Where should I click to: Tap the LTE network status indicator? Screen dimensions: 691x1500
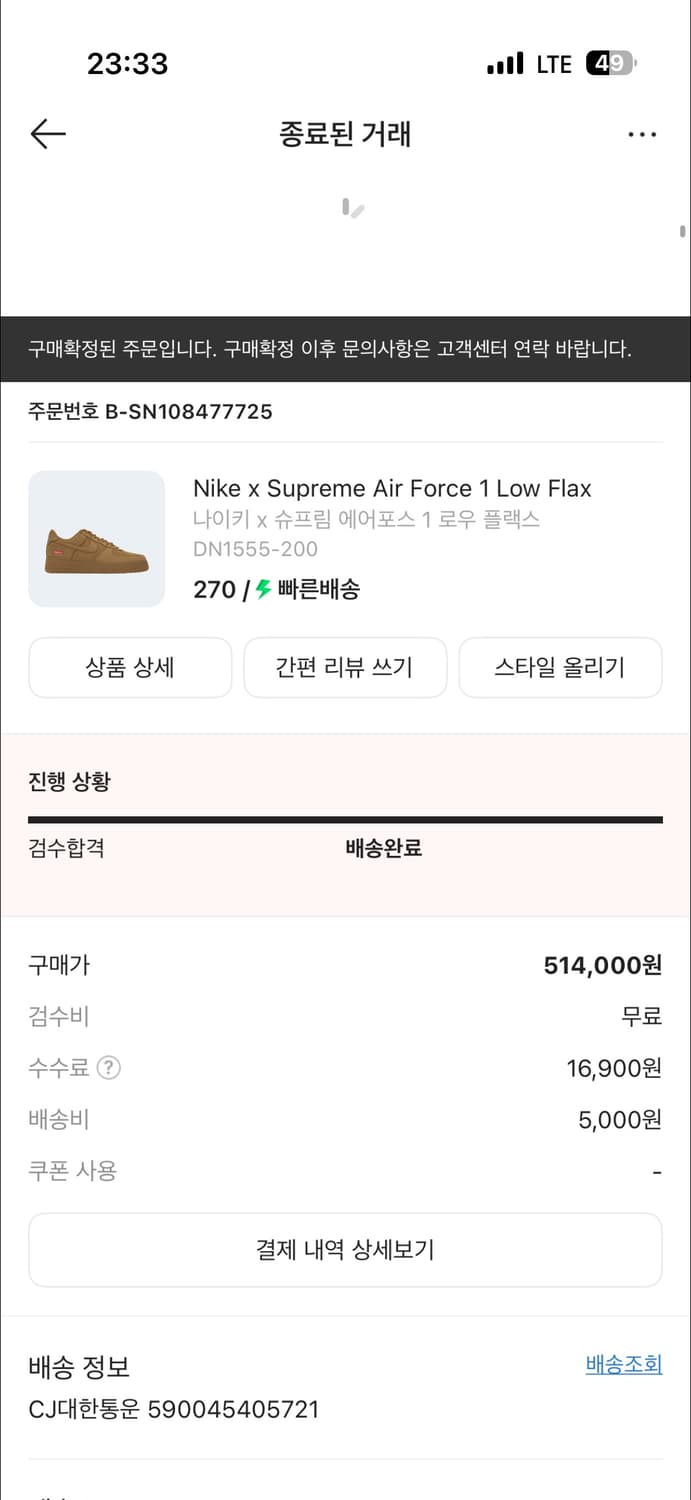tap(553, 63)
